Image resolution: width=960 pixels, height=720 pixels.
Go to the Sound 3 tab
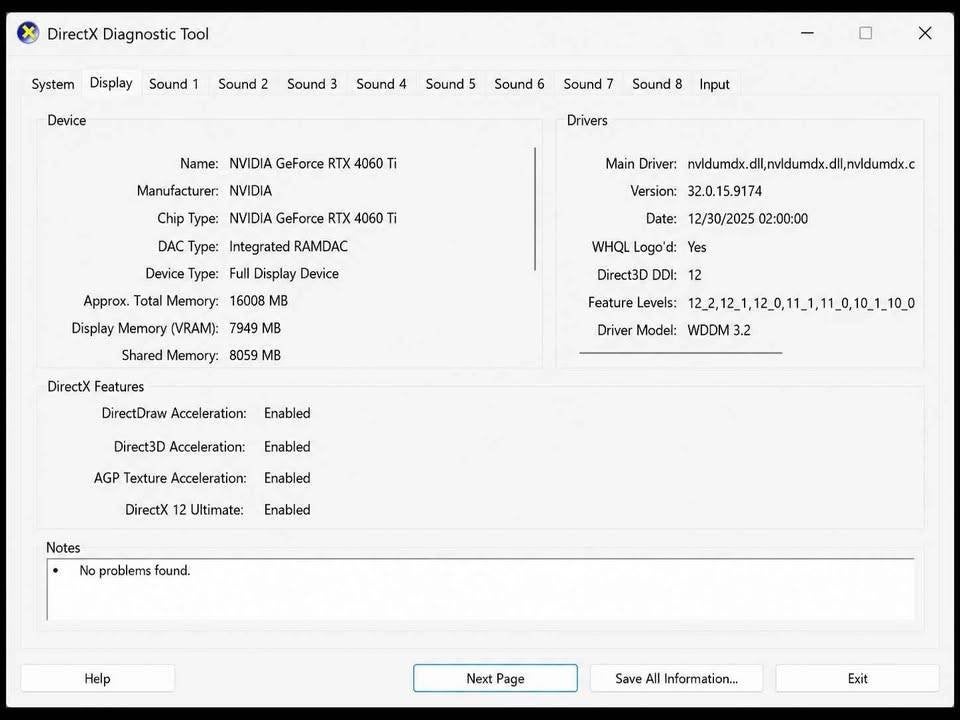tap(312, 84)
